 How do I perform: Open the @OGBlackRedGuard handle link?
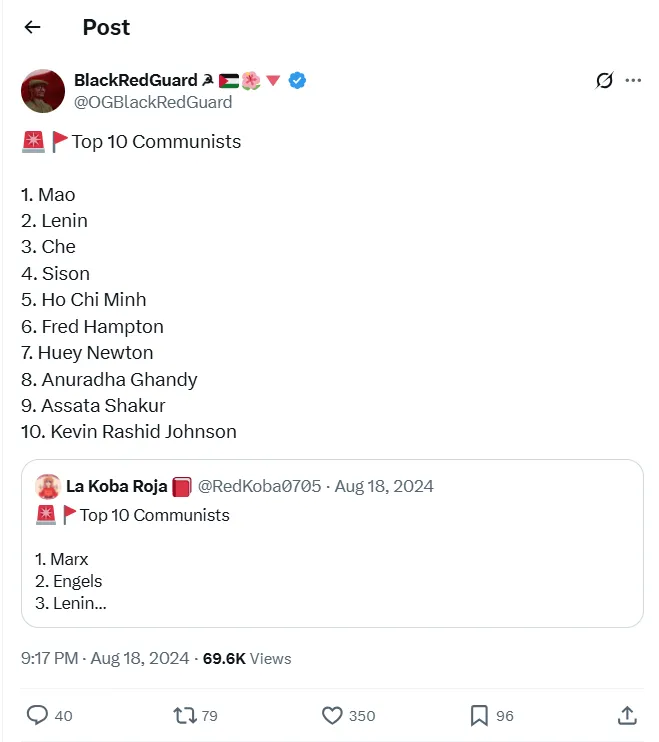153,102
